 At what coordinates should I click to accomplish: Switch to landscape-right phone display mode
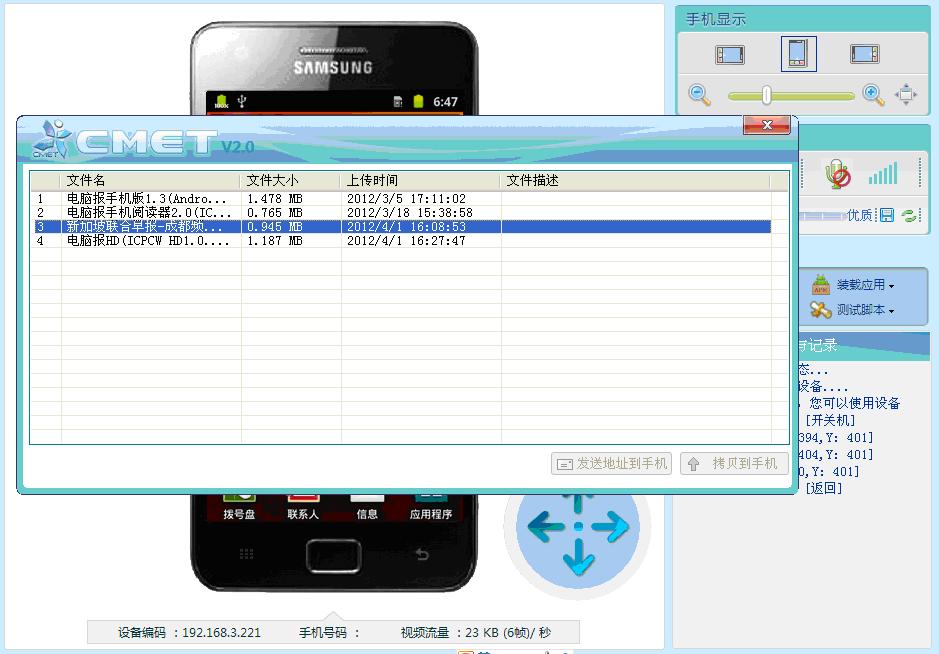pos(865,54)
